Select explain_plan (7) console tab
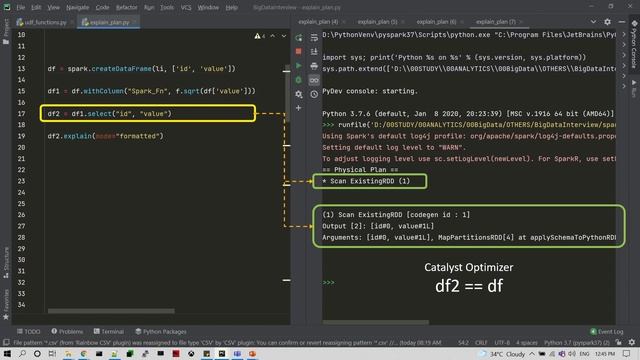Image resolution: width=640 pixels, height=360 pixels. pyautogui.click(x=496, y=22)
